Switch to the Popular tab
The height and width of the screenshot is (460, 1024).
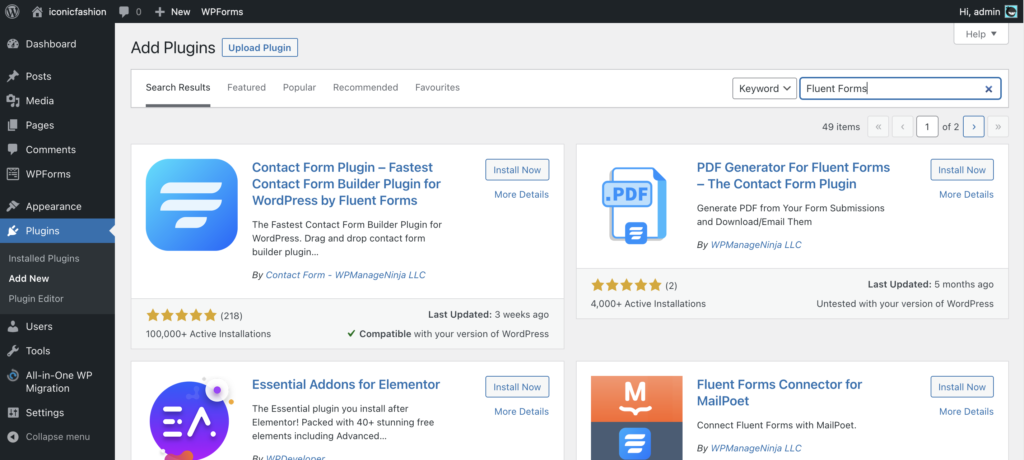tap(299, 87)
